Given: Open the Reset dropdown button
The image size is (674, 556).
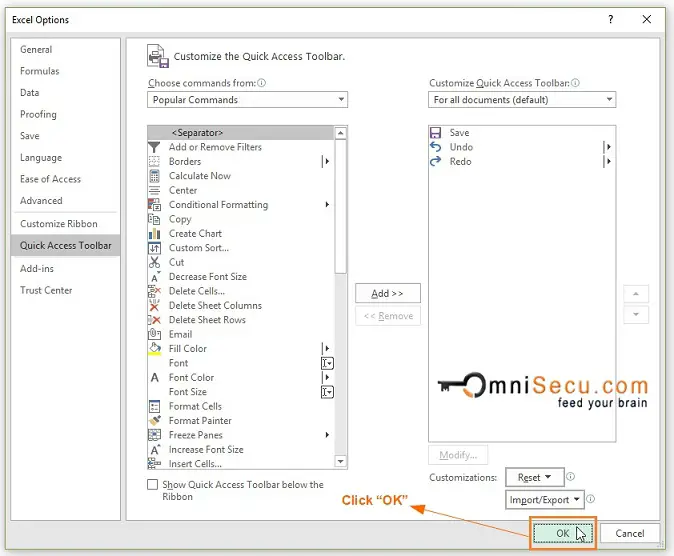Looking at the screenshot, I should (x=534, y=477).
